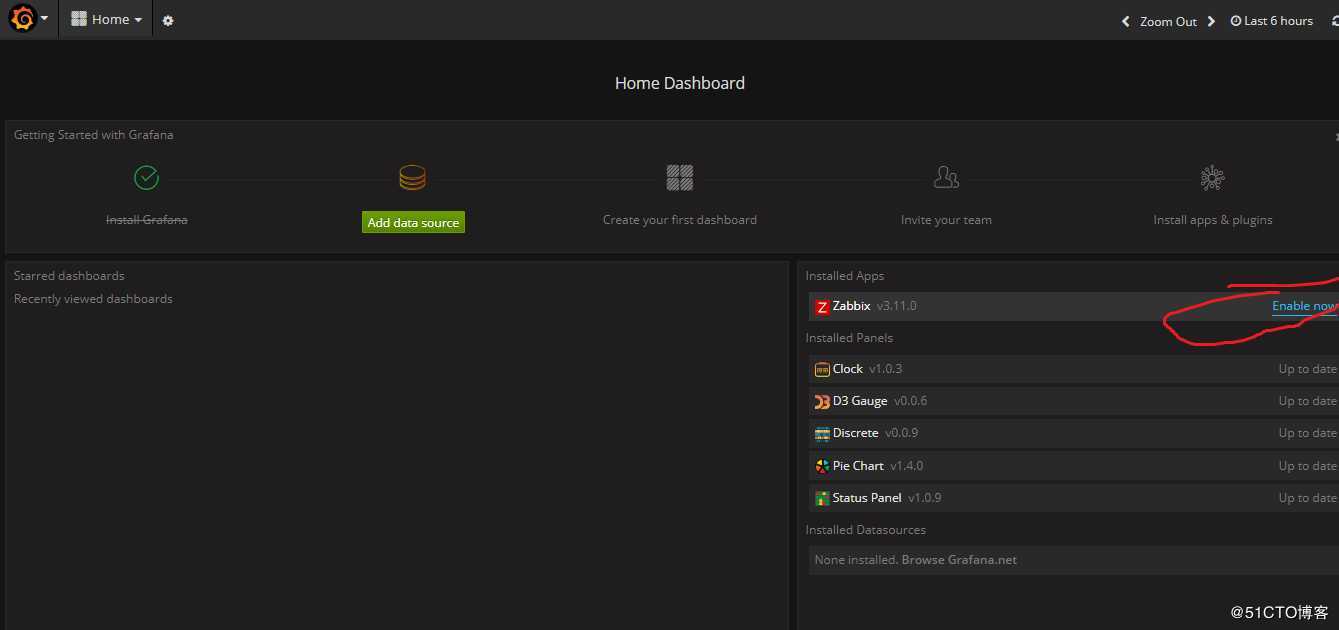Shift time range forward with right chevron
This screenshot has width=1339, height=630.
(1211, 21)
